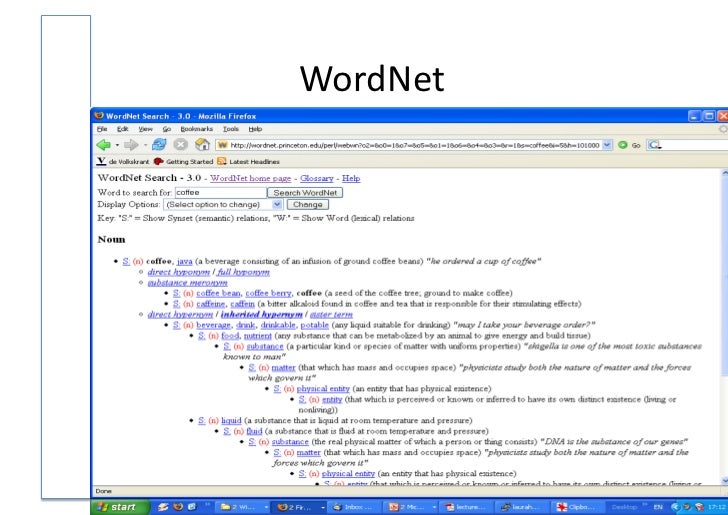Screen dimensions: 728x515
Task: Switch to the Clipbo... taskbar window
Action: pyautogui.click(x=579, y=507)
